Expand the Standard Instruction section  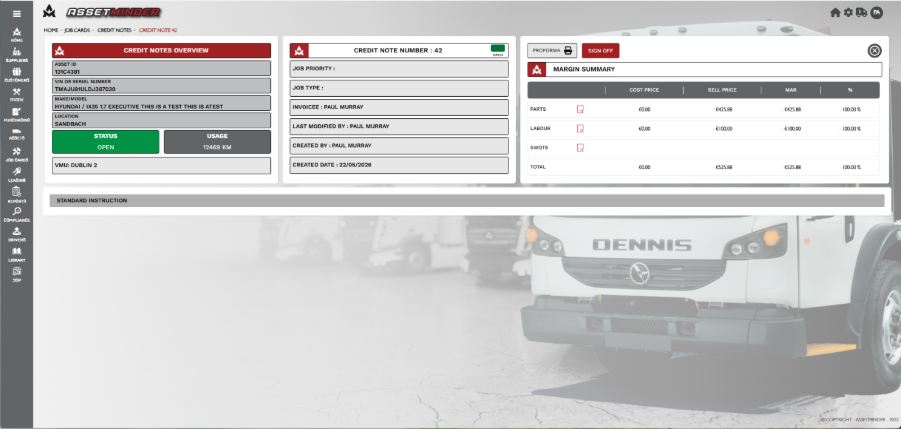tap(467, 200)
